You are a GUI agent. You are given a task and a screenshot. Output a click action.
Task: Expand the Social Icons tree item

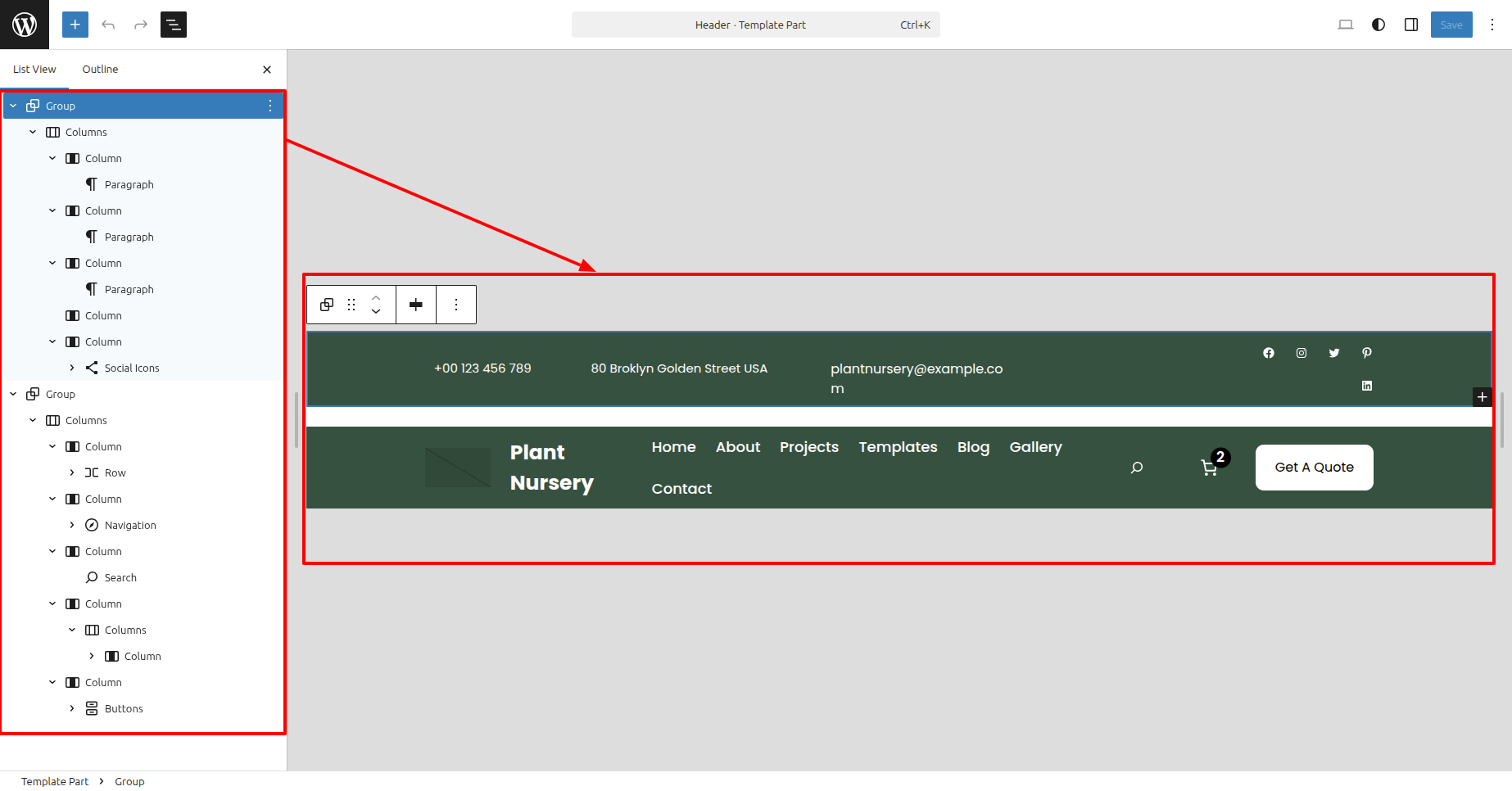click(72, 368)
